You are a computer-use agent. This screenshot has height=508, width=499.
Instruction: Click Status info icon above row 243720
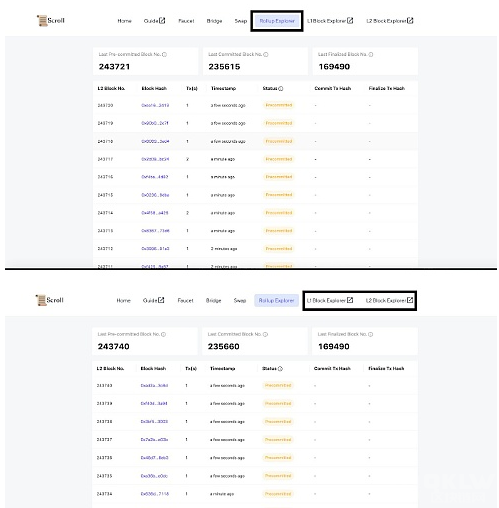pyautogui.click(x=281, y=88)
